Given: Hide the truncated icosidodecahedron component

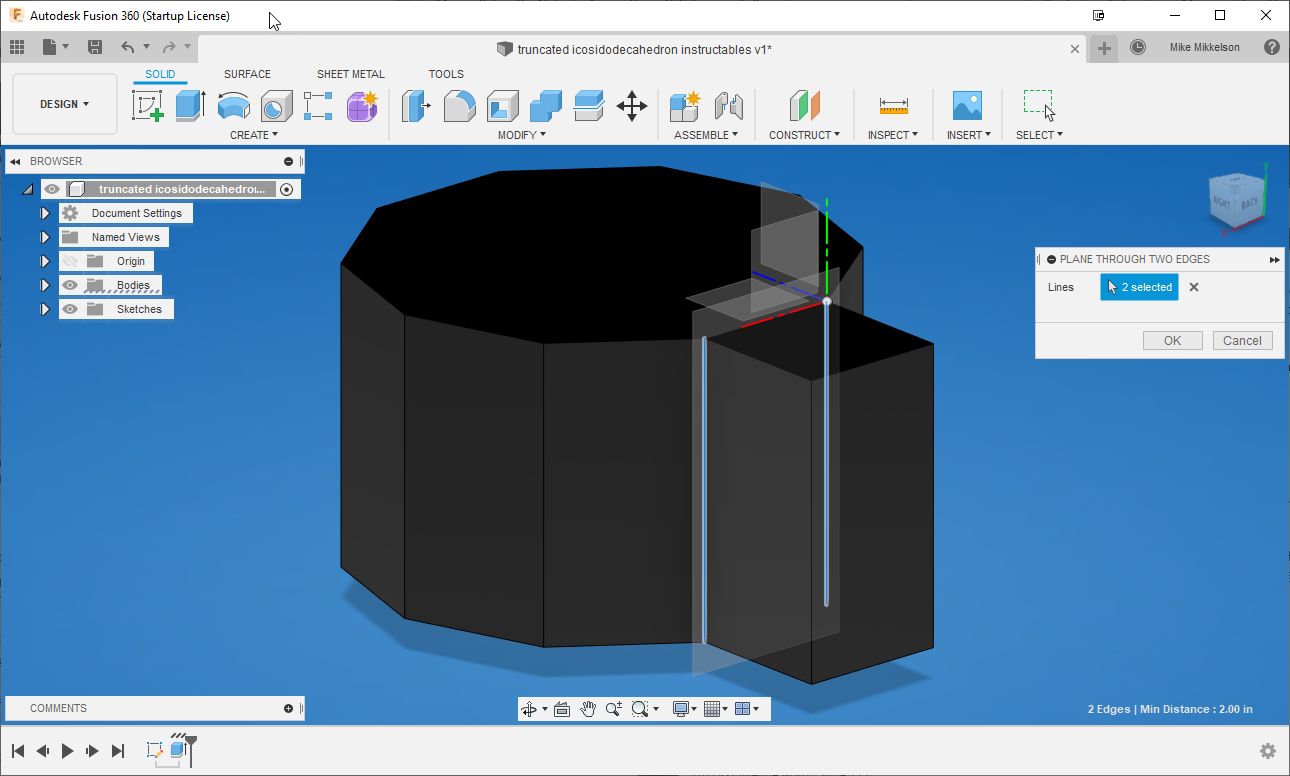Looking at the screenshot, I should pos(51,188).
